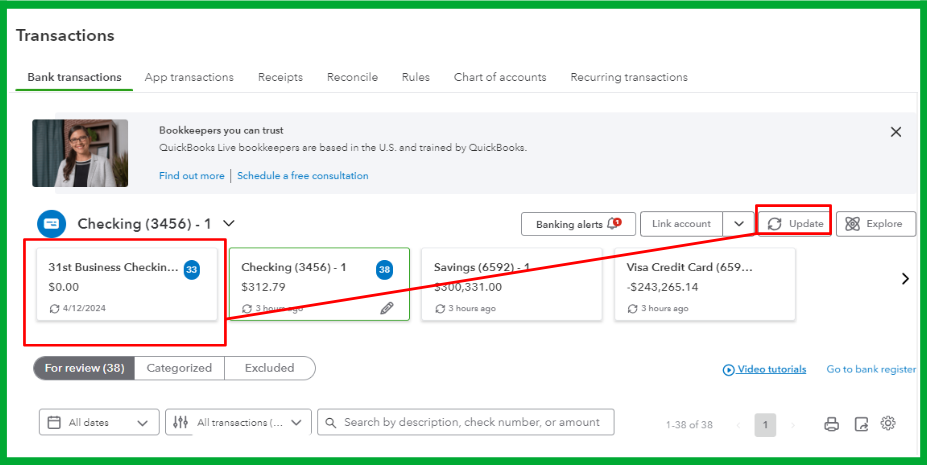Select the For review (38) toggle
Viewport: 927px width, 465px height.
click(84, 368)
